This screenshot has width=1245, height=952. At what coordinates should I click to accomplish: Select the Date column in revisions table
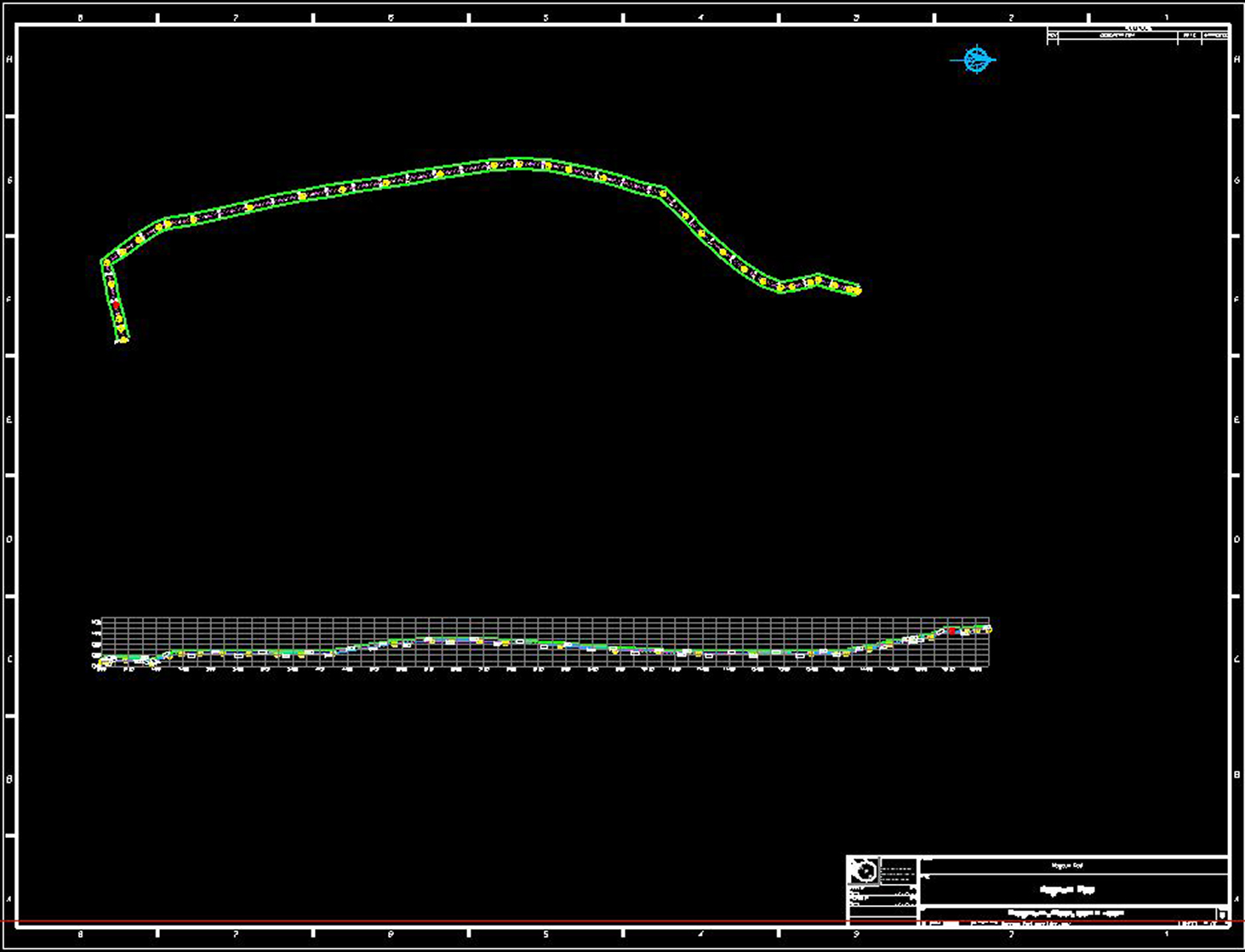point(1188,37)
